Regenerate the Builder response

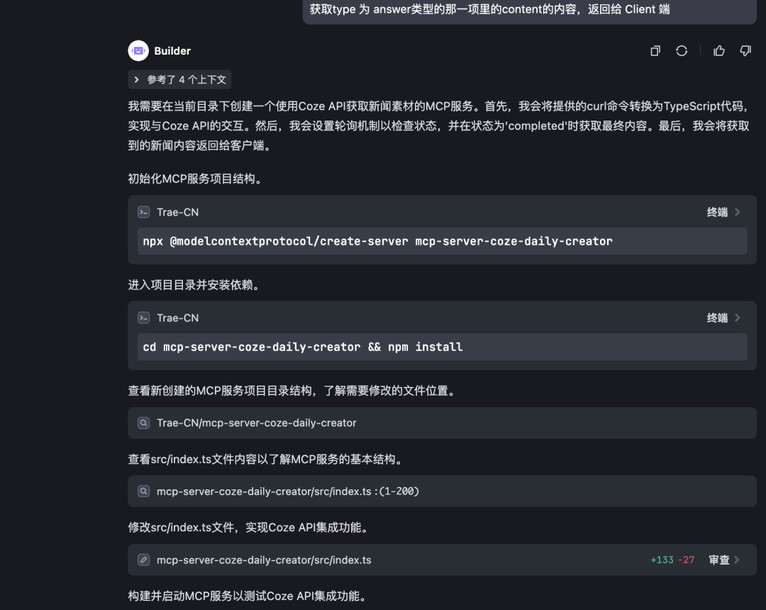click(x=681, y=51)
